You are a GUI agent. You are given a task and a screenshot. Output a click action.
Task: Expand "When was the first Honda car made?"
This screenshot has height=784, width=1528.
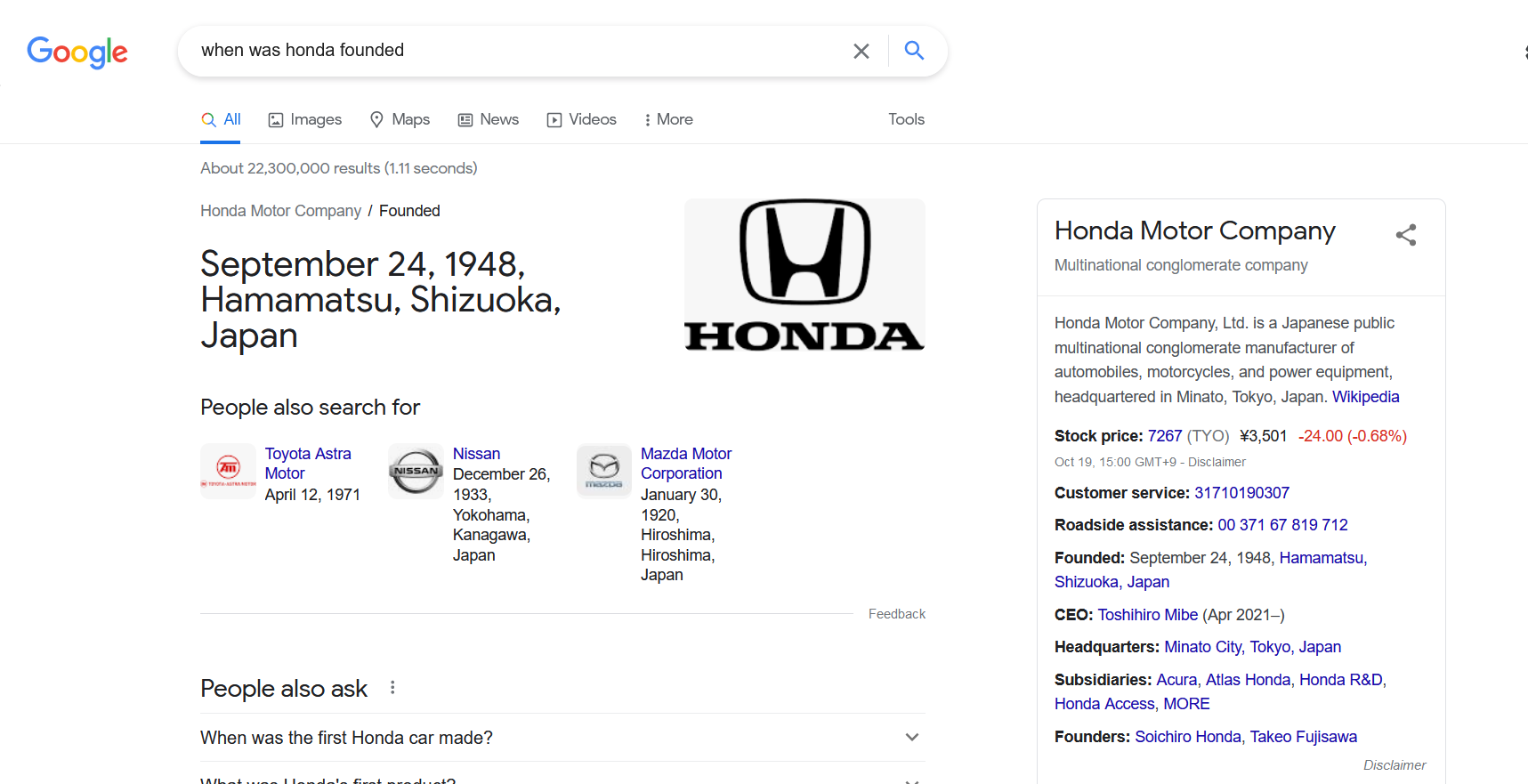tap(911, 737)
